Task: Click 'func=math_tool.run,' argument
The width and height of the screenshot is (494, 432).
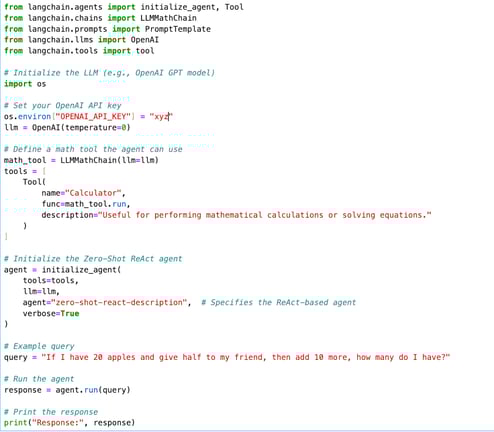Action: 86,204
